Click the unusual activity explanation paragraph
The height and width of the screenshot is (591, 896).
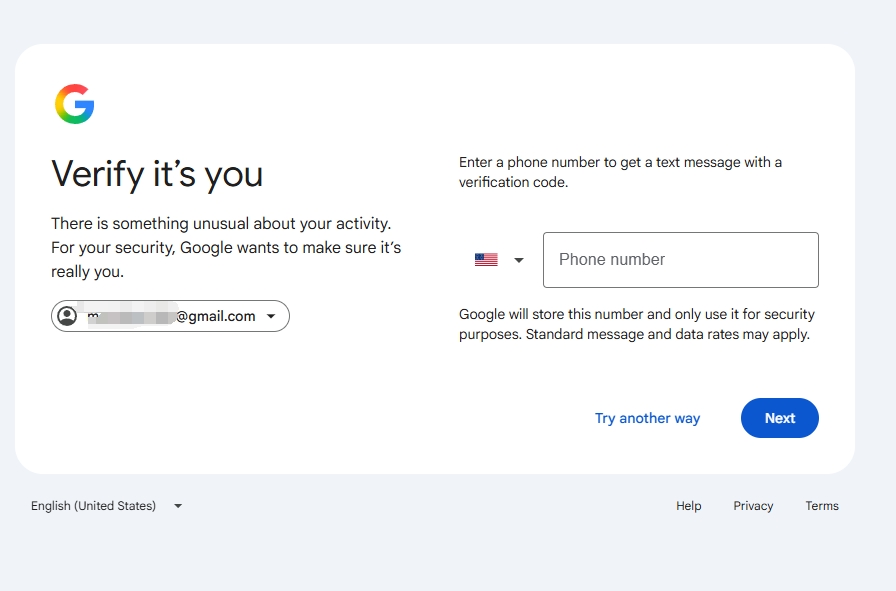(x=226, y=247)
